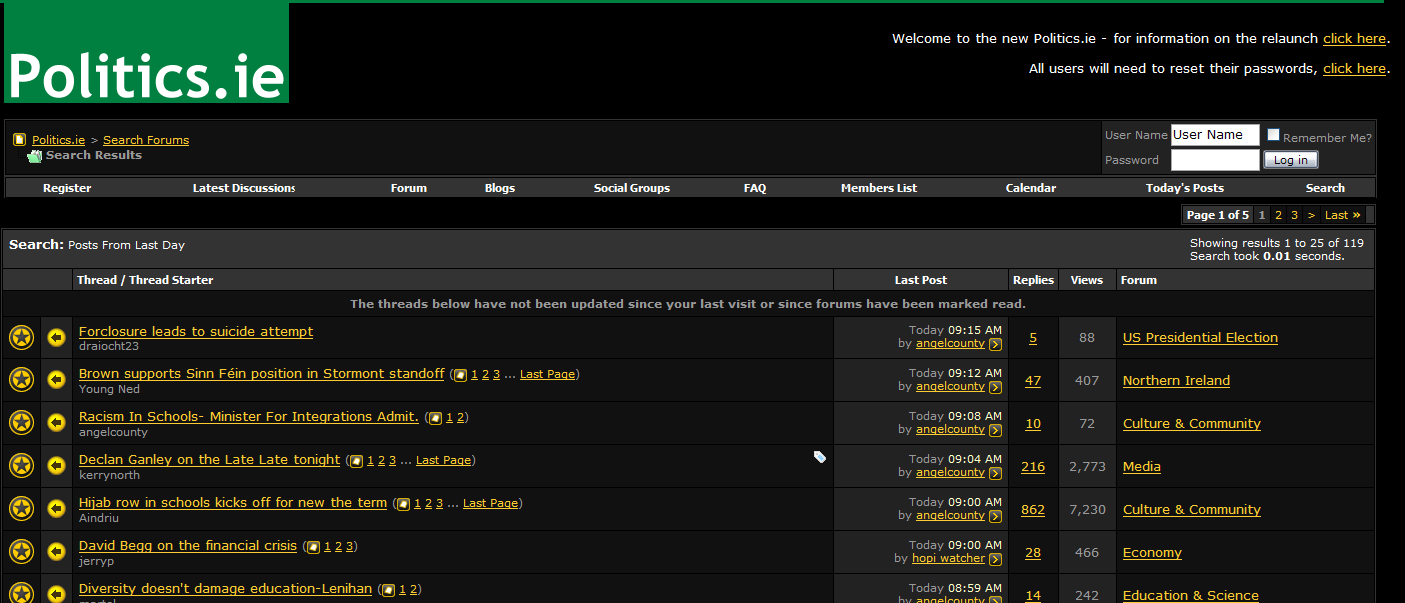
Task: Click star status icon for Hijab row thread
Action: click(21, 509)
